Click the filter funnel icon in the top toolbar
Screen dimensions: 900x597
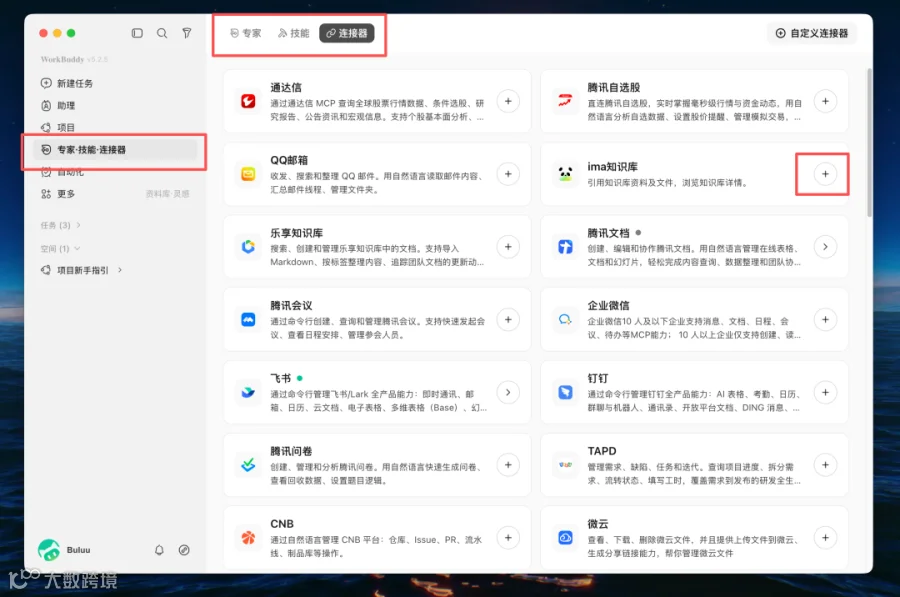(x=187, y=33)
